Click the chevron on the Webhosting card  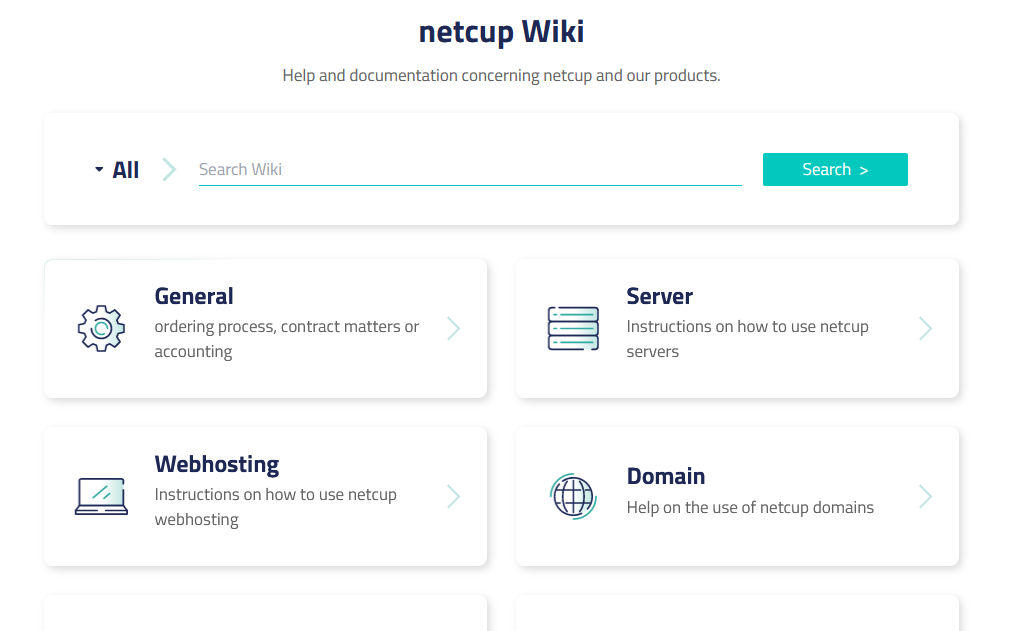pyautogui.click(x=453, y=496)
